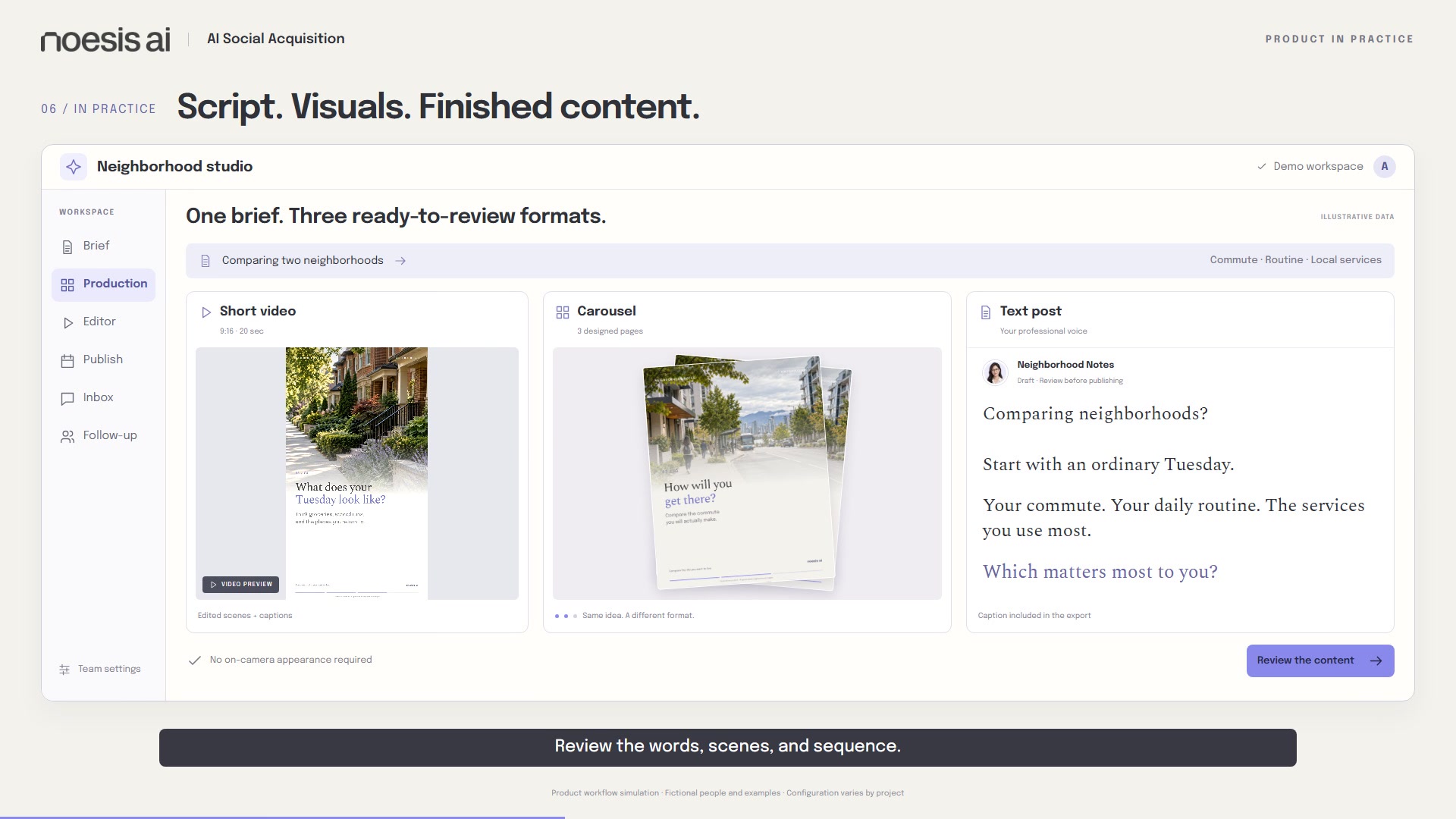This screenshot has width=1456, height=819.
Task: Open the Publish section
Action: [x=103, y=359]
